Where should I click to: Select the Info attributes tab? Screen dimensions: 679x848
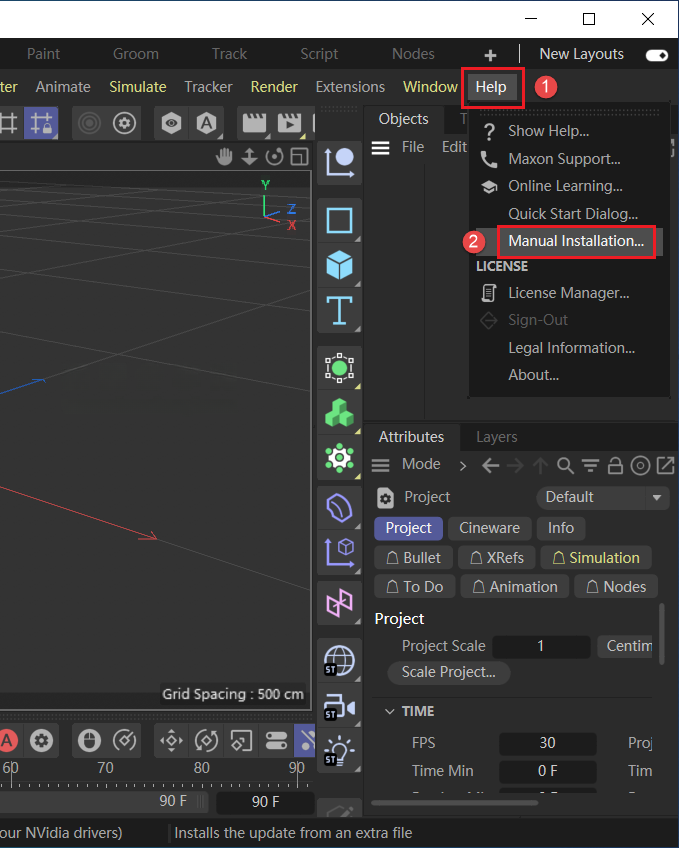pyautogui.click(x=561, y=528)
